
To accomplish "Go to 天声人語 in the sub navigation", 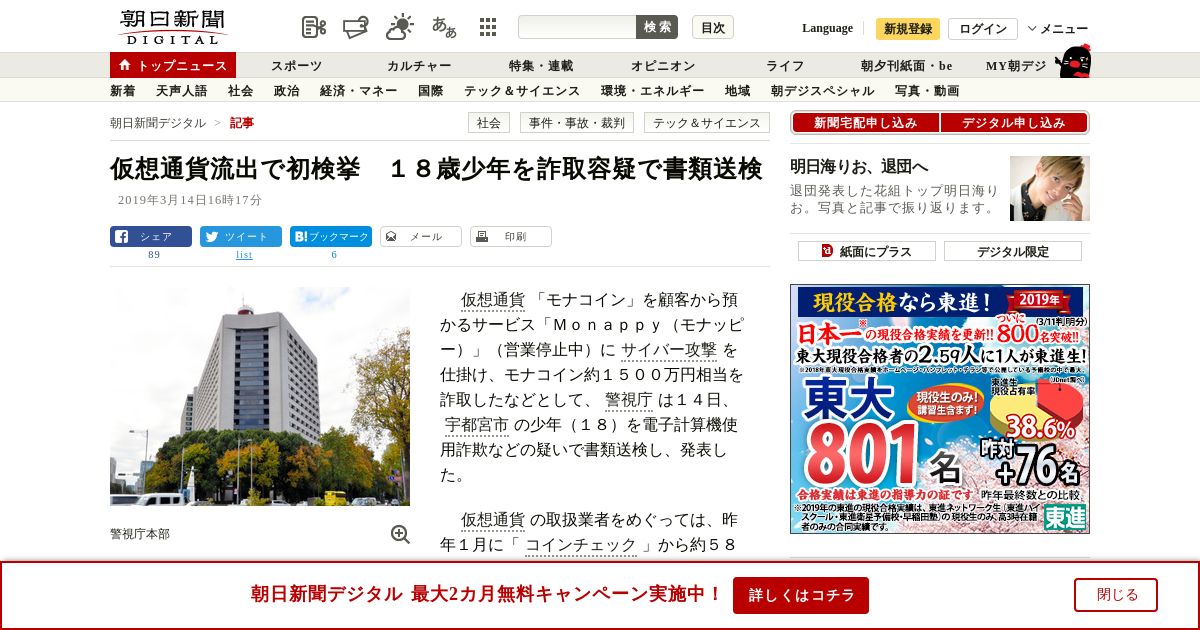I will [182, 91].
